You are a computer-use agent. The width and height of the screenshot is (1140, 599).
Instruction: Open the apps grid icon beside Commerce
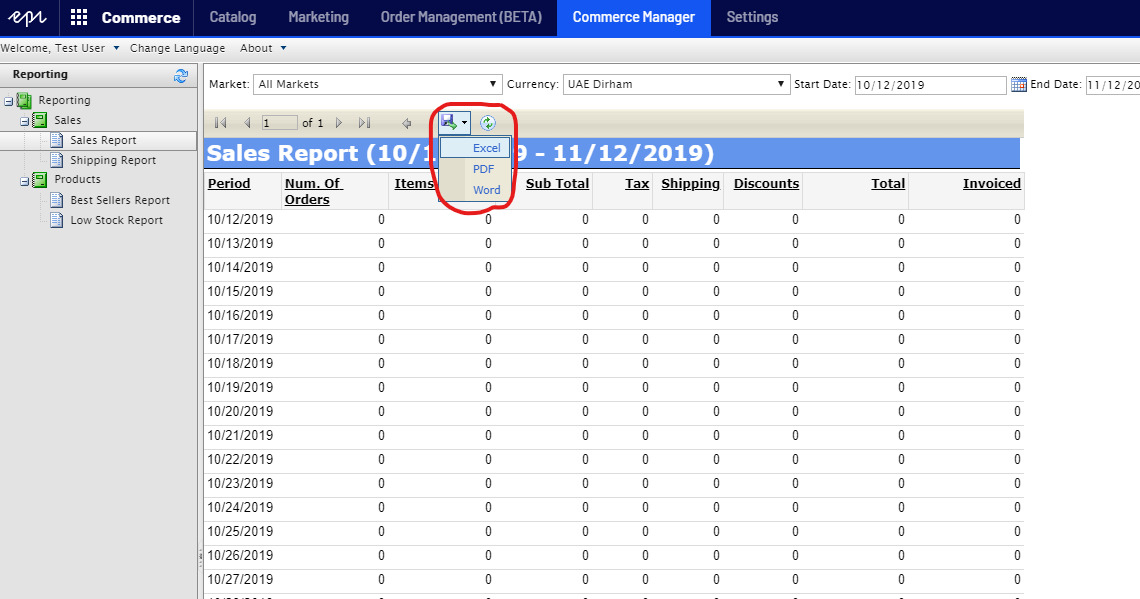tap(79, 17)
